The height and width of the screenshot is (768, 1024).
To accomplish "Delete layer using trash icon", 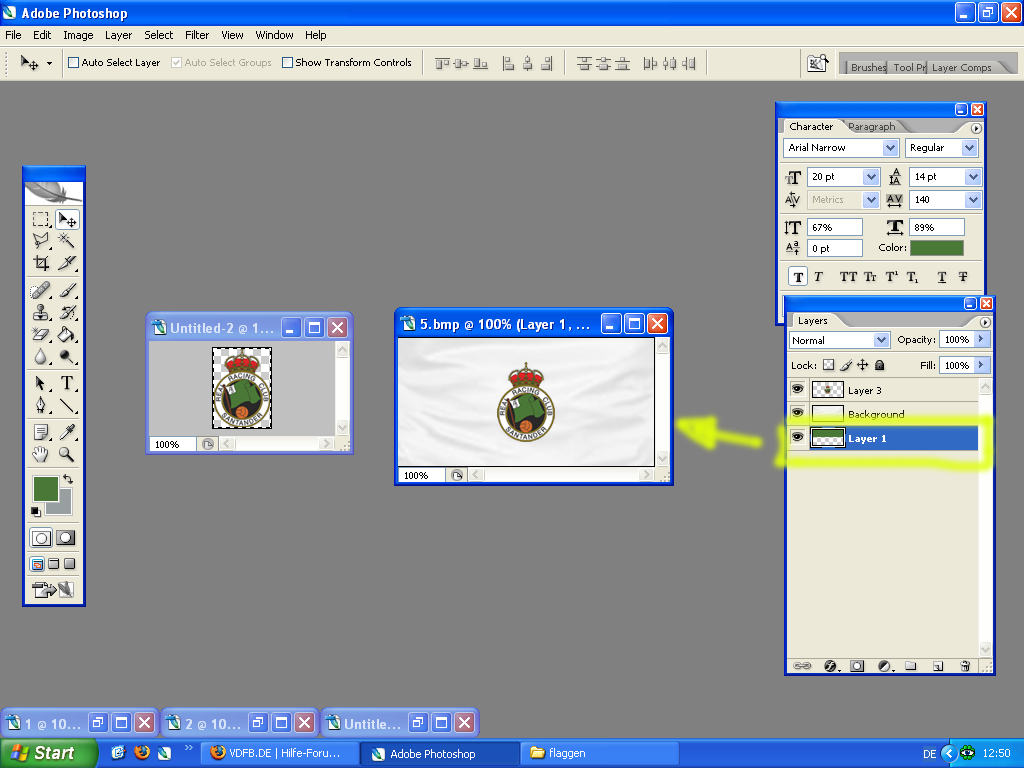I will [964, 665].
